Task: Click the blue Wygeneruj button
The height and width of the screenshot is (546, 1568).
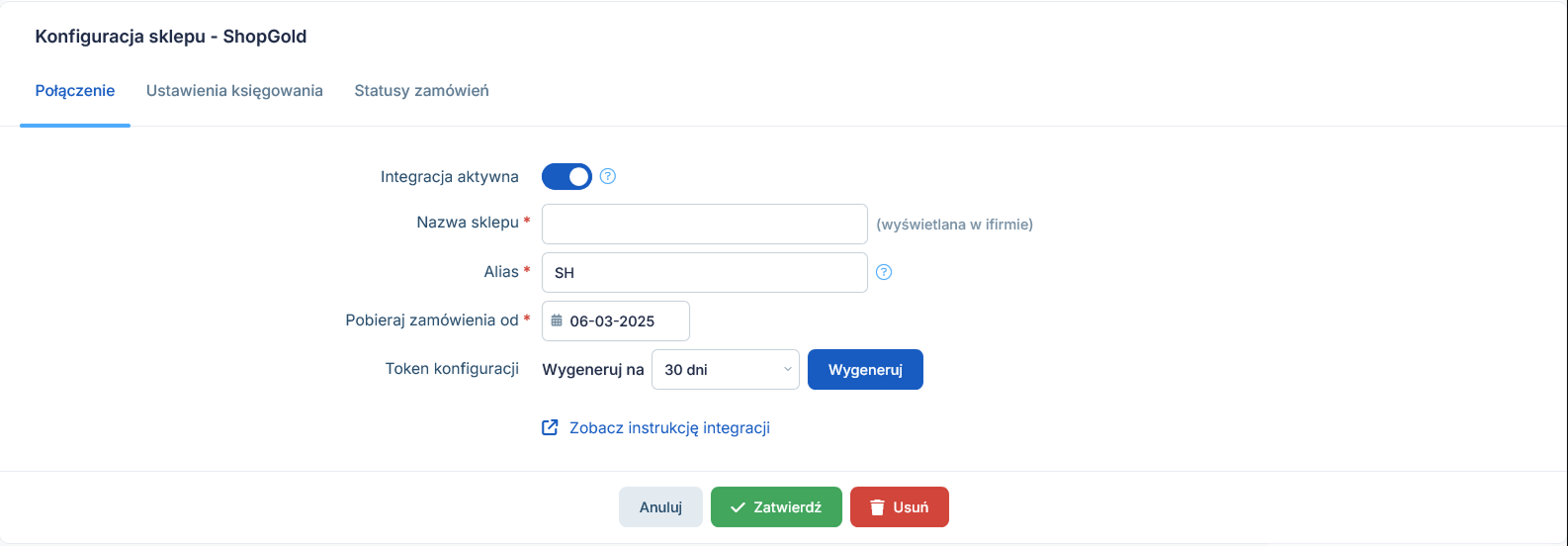Action: click(865, 369)
